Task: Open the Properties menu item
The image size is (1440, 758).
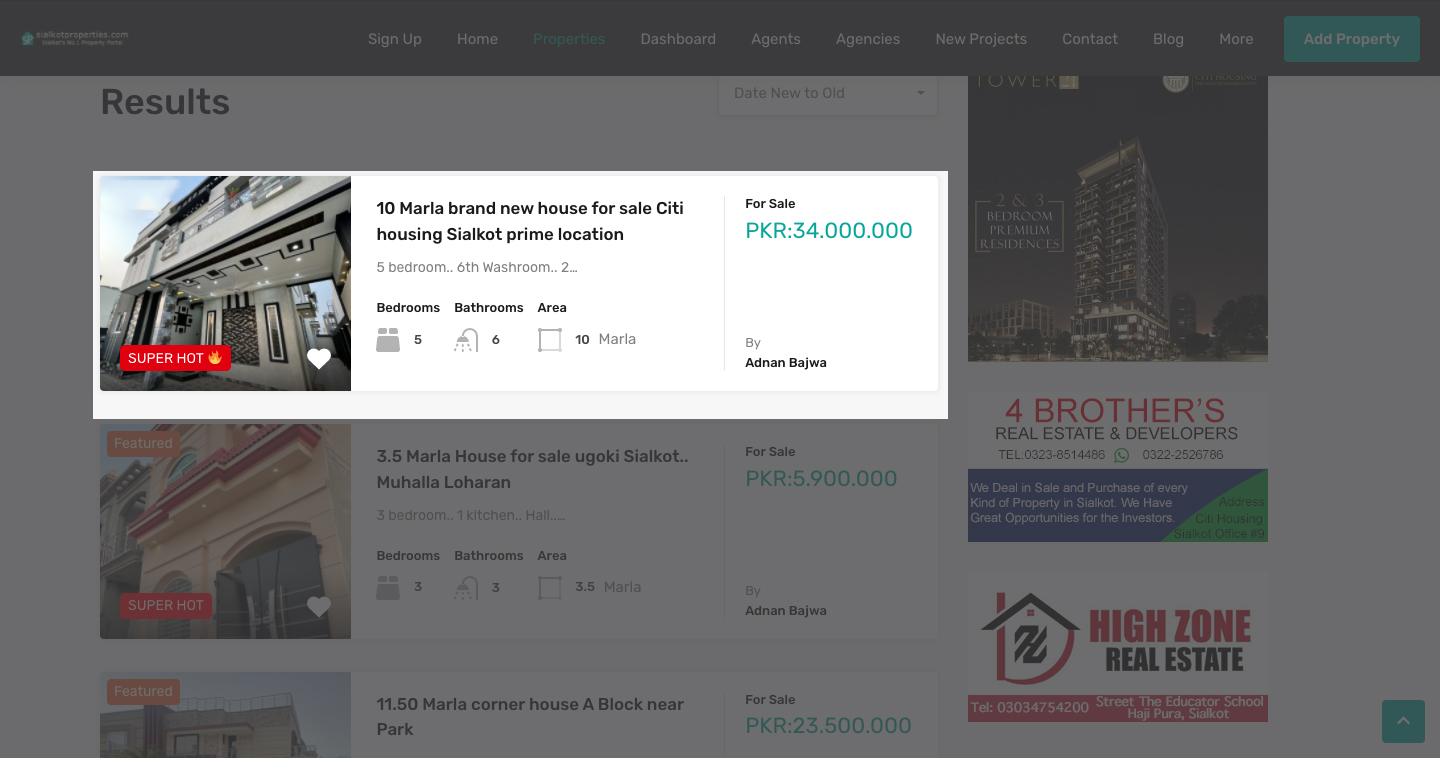Action: (x=569, y=39)
